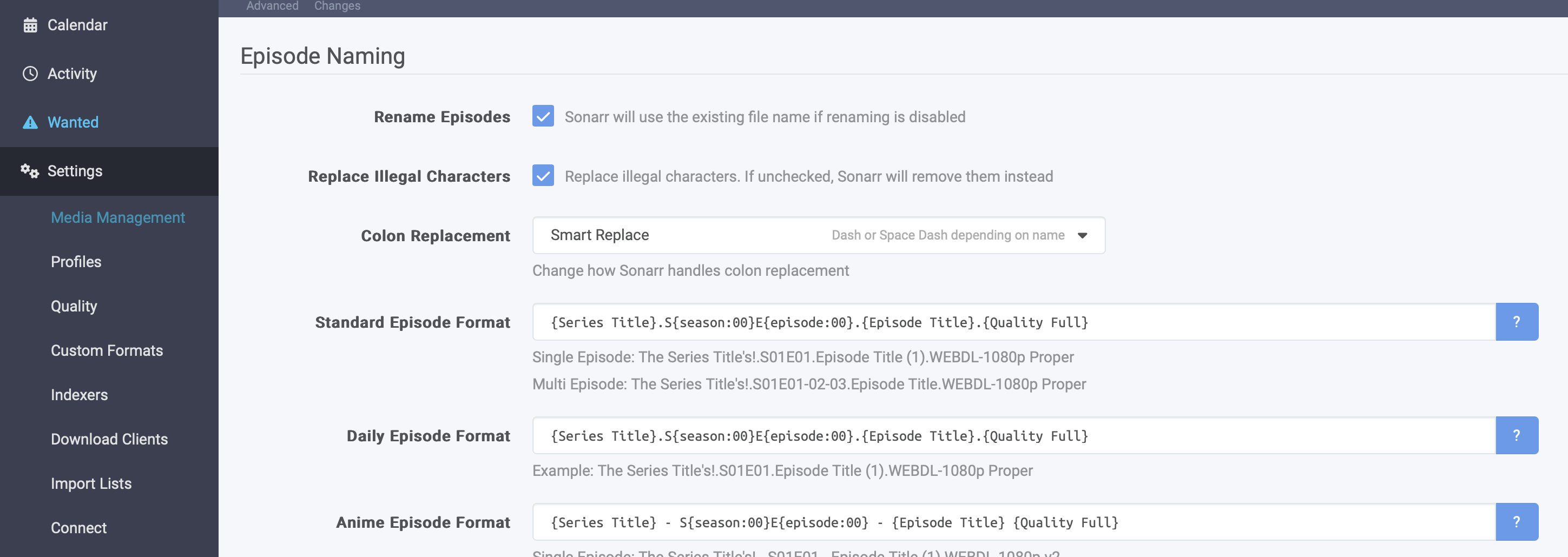
Task: Select Indexers in the sidebar
Action: tap(79, 395)
